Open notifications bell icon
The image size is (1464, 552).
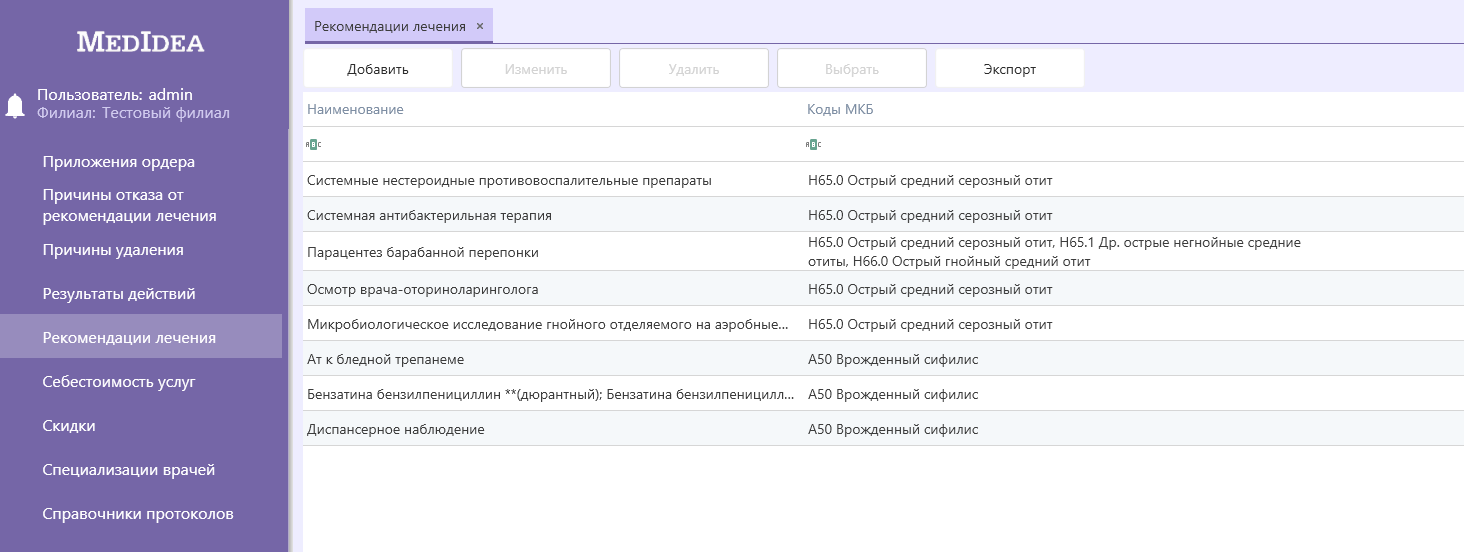click(15, 105)
